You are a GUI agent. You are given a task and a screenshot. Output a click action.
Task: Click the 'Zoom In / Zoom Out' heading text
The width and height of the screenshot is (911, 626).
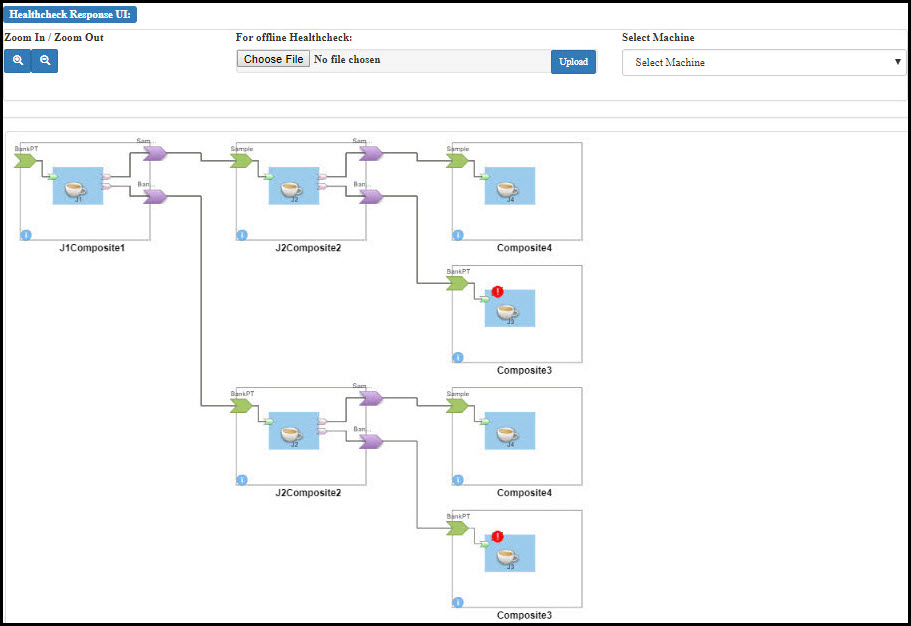coord(54,38)
